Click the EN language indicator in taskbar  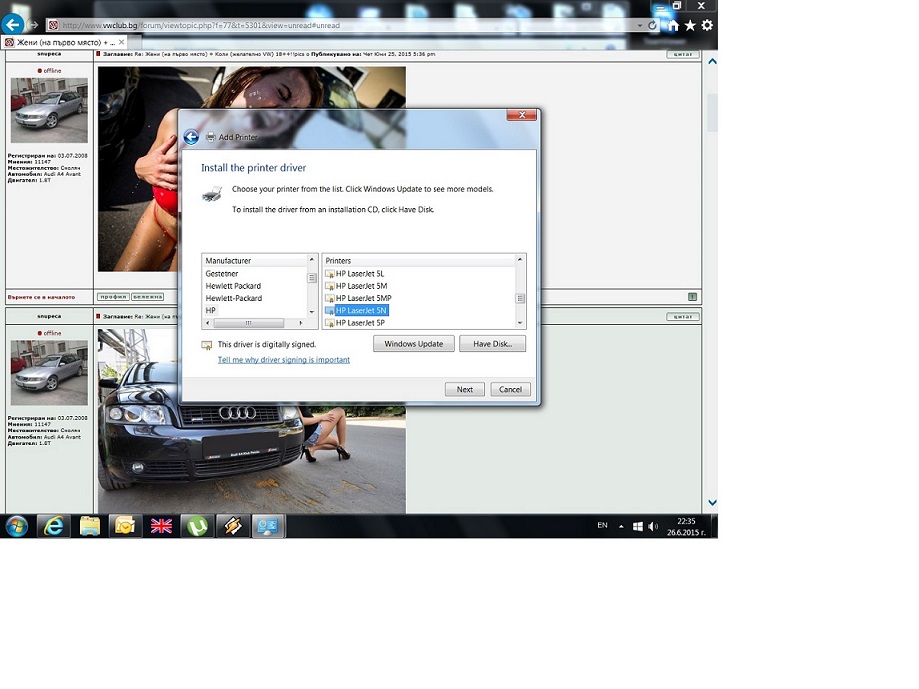point(602,525)
